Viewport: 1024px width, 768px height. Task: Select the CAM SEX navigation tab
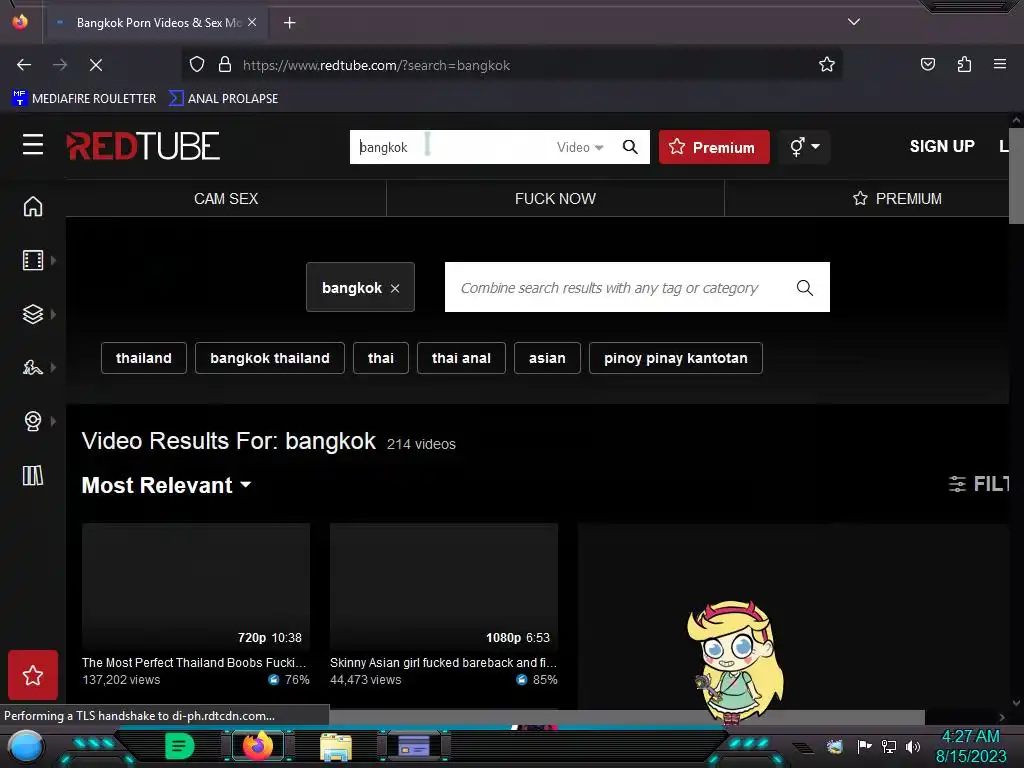point(226,199)
